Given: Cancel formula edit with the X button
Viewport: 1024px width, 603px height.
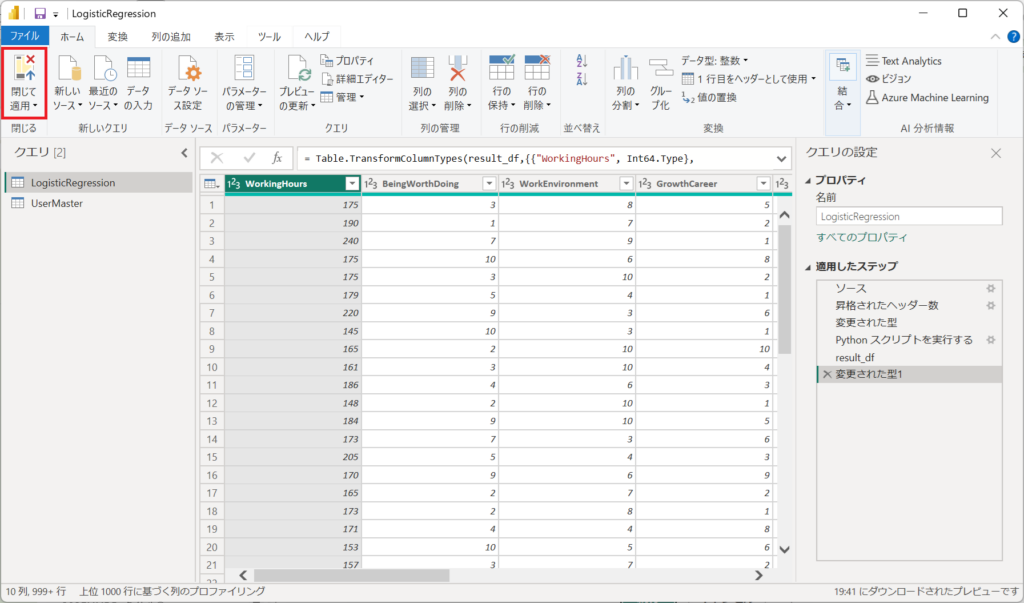Looking at the screenshot, I should click(x=217, y=158).
